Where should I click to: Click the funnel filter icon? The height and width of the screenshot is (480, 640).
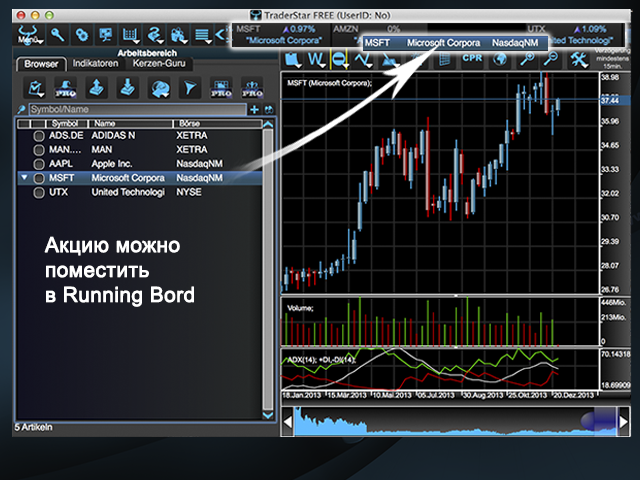click(190, 88)
